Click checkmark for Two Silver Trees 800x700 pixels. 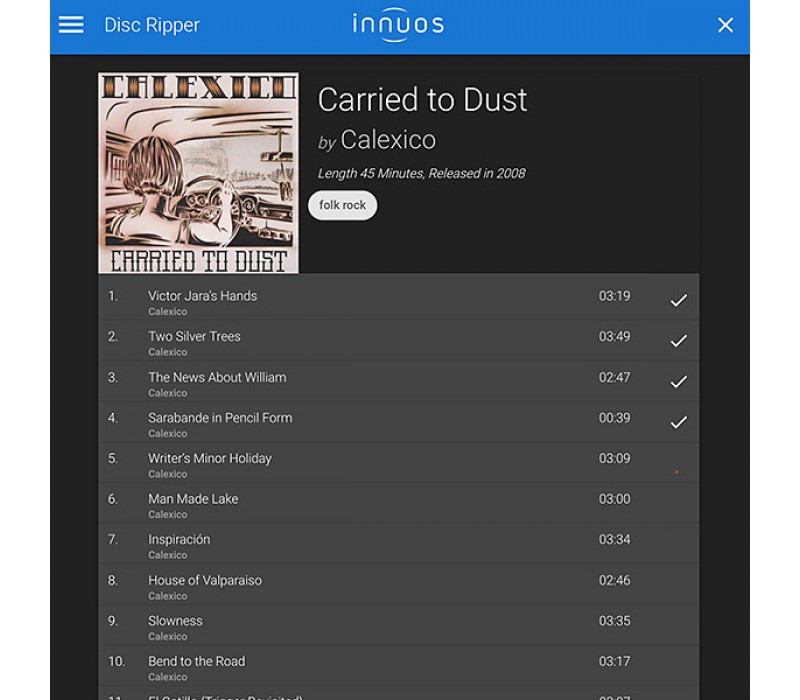[678, 341]
